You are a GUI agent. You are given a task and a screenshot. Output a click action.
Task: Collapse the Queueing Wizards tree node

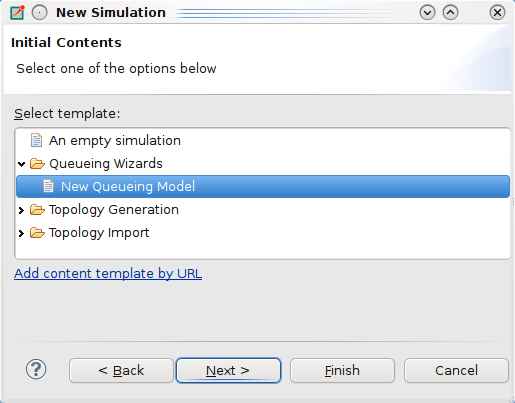pyautogui.click(x=22, y=164)
